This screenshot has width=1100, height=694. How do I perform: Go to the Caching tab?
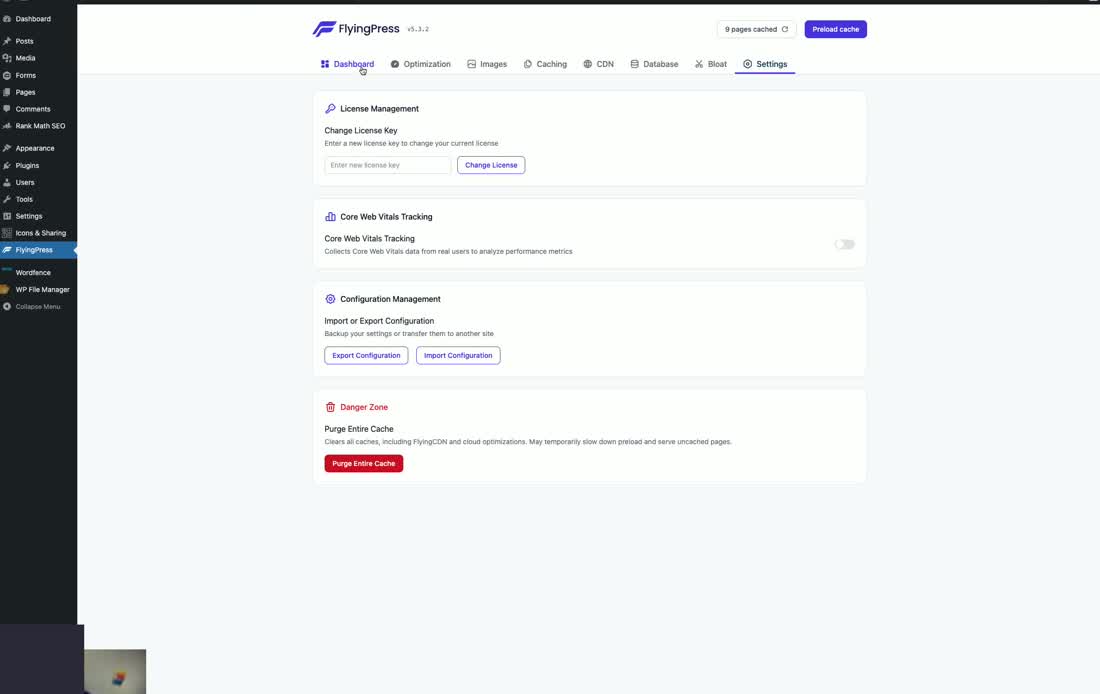(545, 64)
